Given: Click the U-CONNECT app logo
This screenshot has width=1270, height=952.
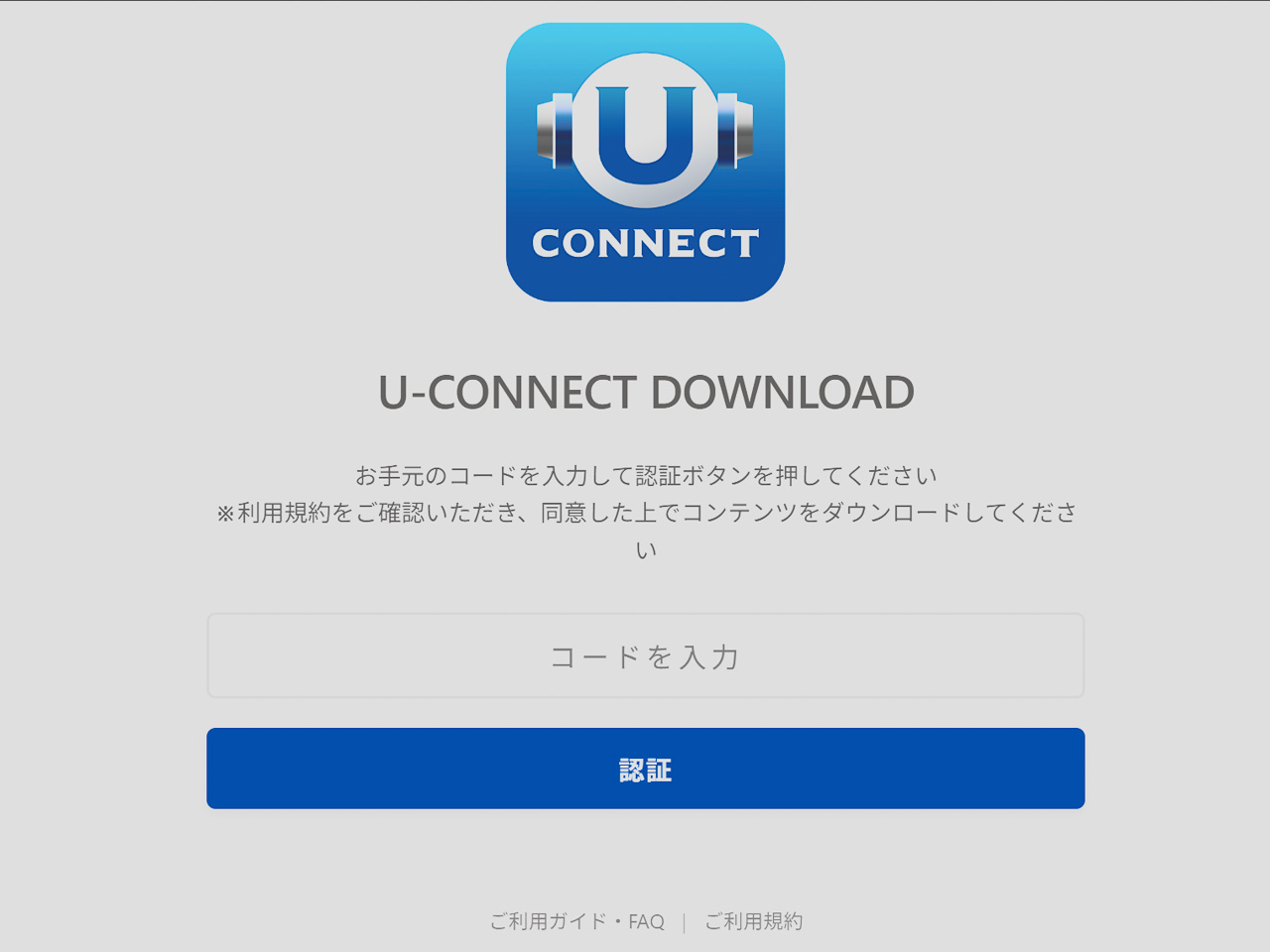Looking at the screenshot, I should tap(646, 162).
